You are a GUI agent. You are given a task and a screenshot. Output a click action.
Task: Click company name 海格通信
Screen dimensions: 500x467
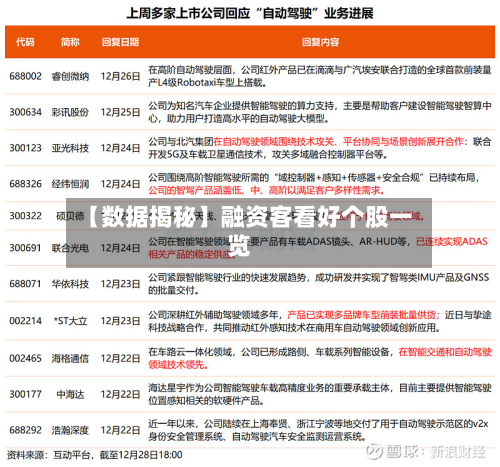(70, 358)
